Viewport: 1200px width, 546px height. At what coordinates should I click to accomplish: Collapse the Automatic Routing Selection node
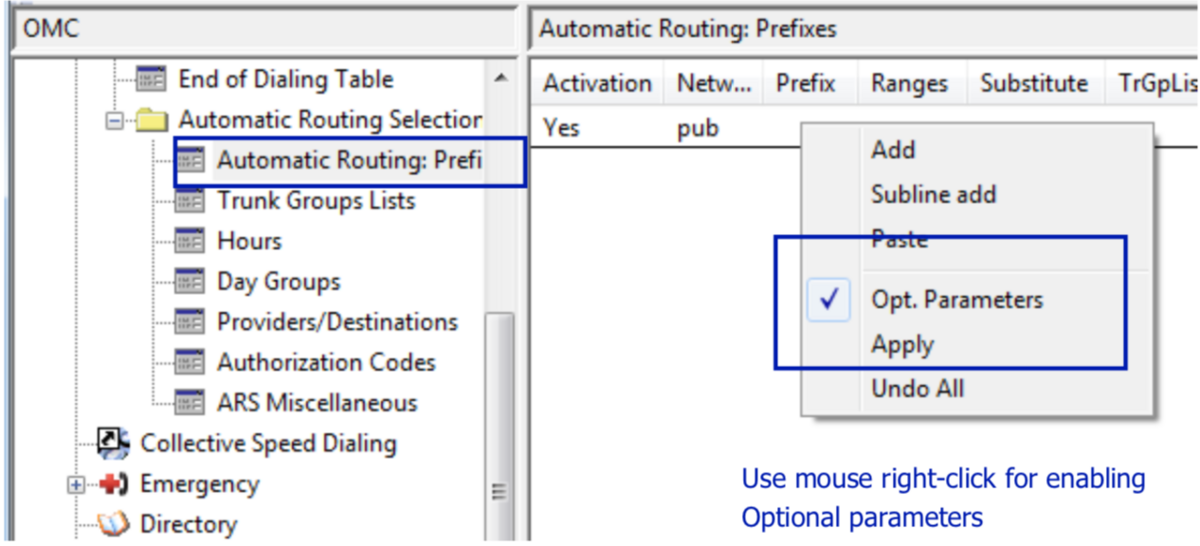pyautogui.click(x=115, y=120)
